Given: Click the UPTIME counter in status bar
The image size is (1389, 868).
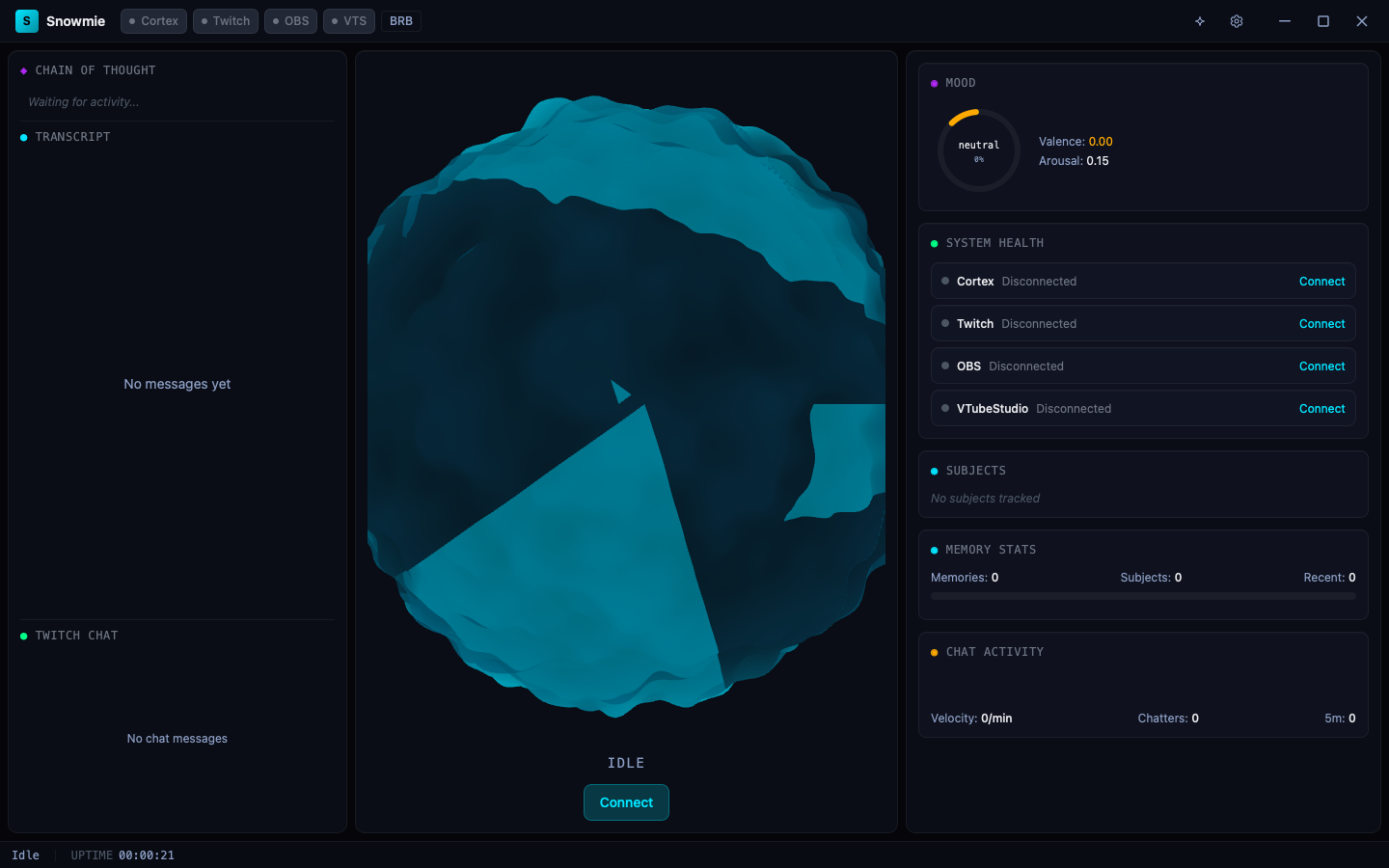Looking at the screenshot, I should click(x=123, y=855).
